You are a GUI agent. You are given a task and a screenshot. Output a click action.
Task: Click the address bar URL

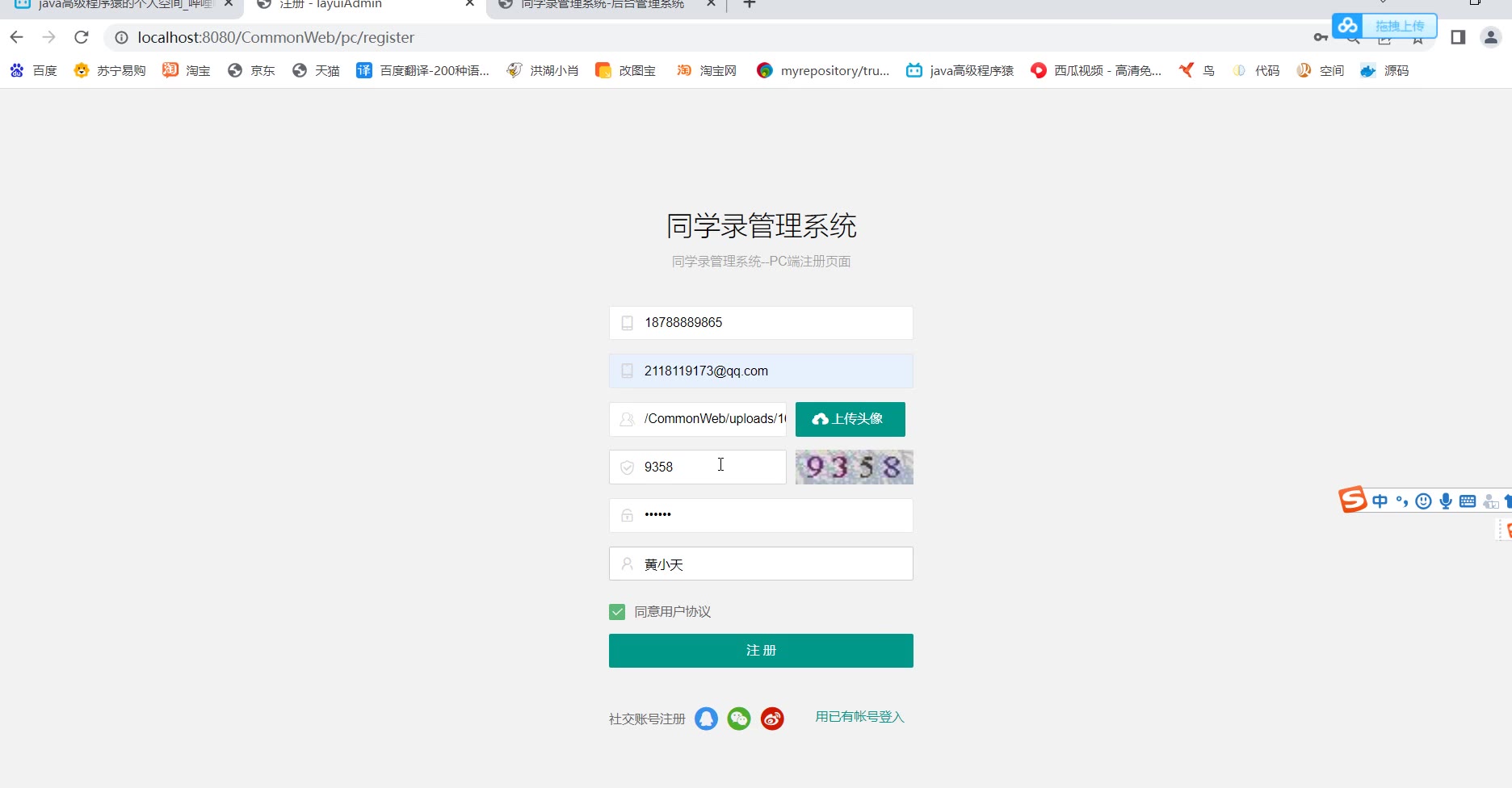(x=276, y=37)
